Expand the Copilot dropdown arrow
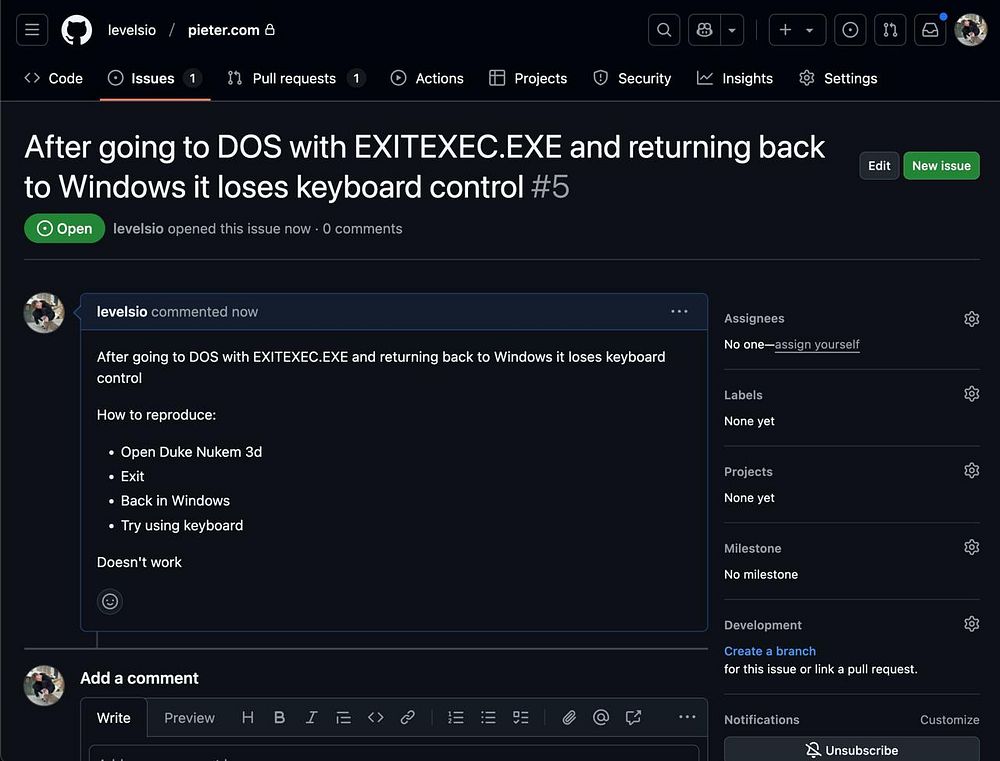This screenshot has width=1000, height=761. tap(732, 30)
